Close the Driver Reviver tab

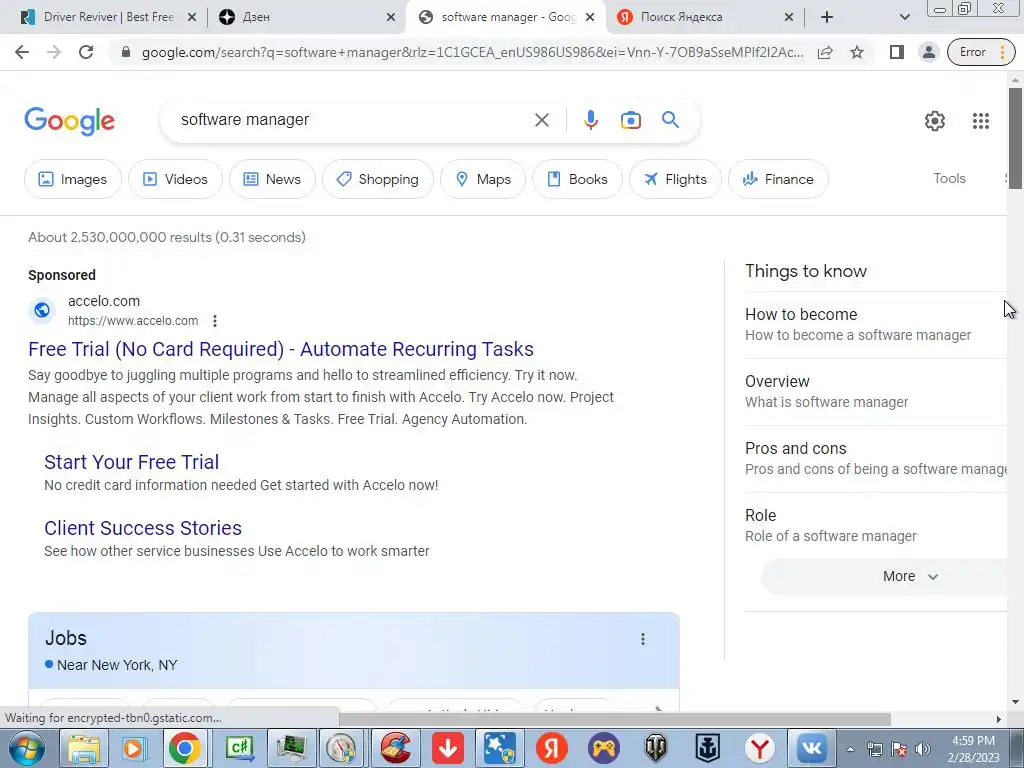coord(191,18)
